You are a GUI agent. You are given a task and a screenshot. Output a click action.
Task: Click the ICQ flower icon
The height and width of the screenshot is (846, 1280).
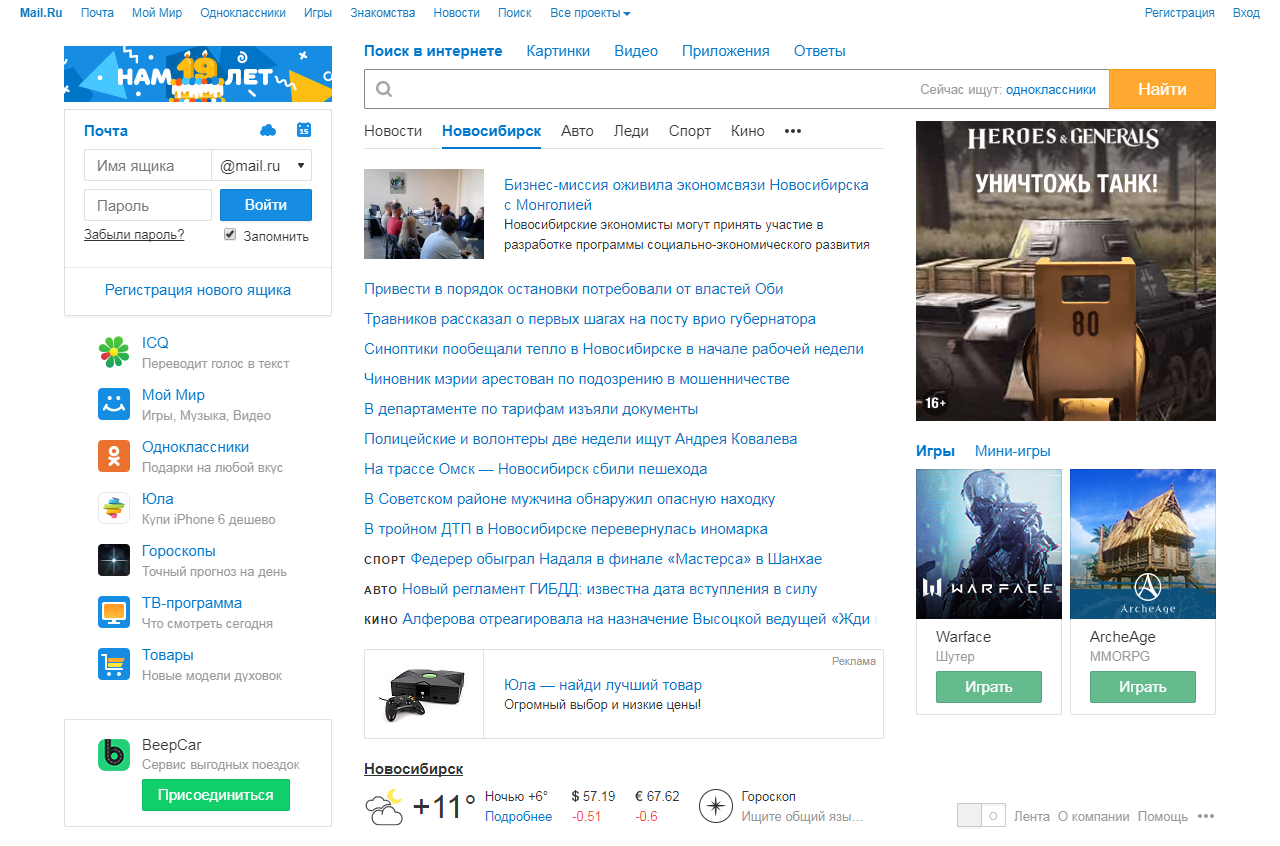pyautogui.click(x=114, y=352)
